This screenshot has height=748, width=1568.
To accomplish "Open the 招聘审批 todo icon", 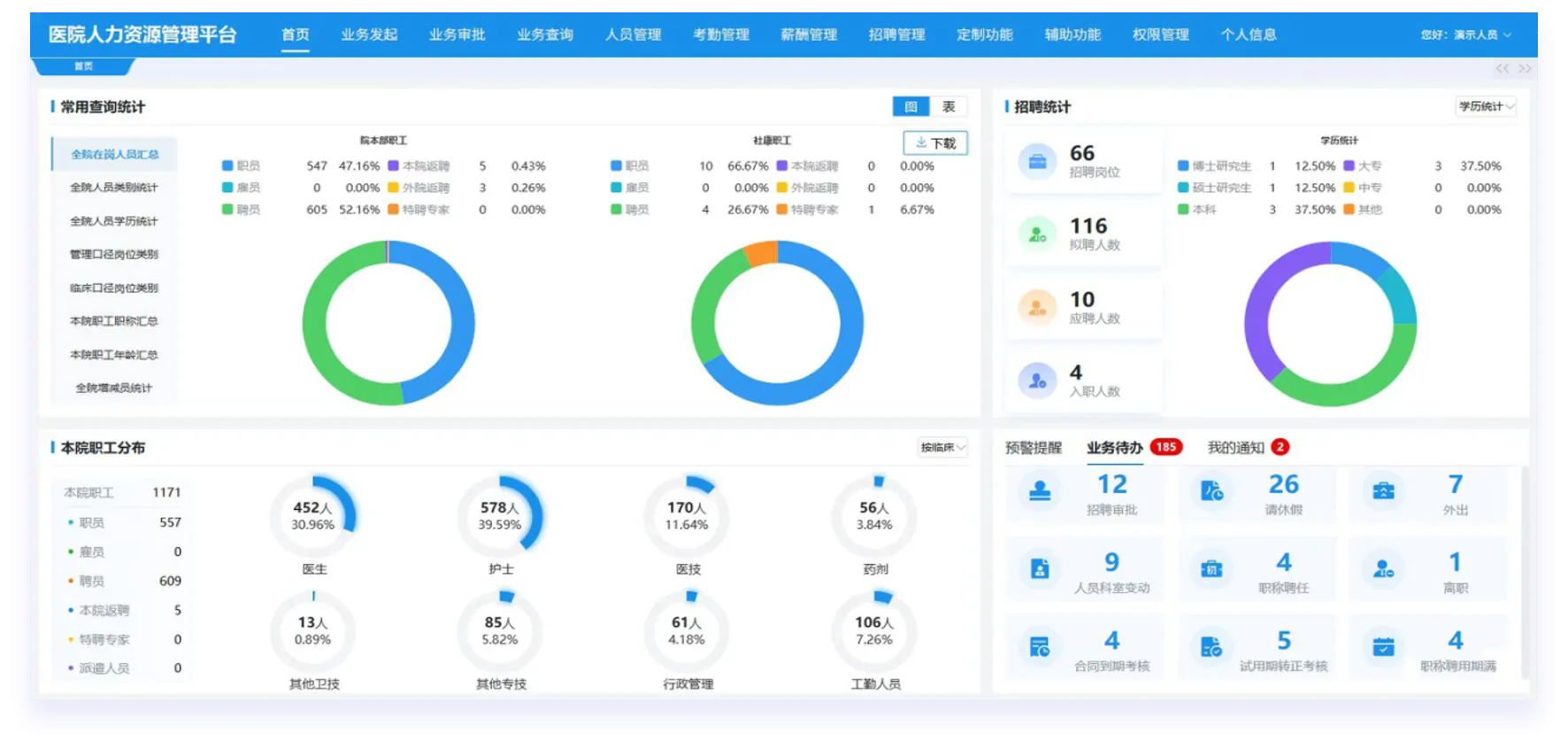I will tap(1040, 491).
